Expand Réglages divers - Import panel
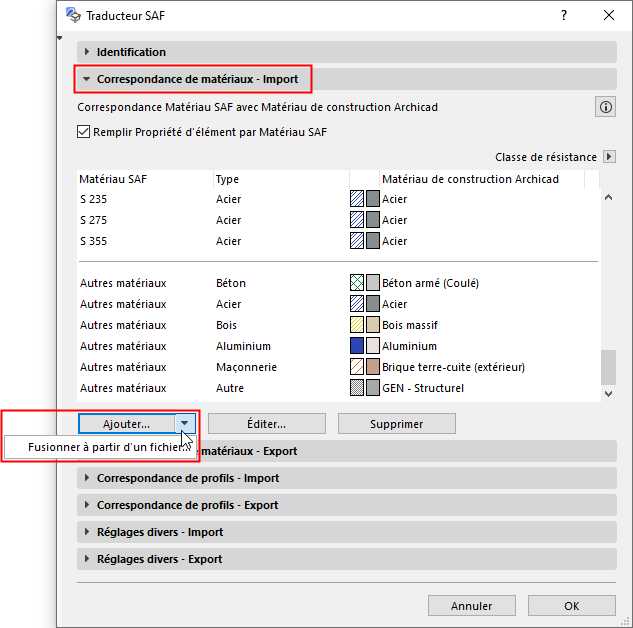The height and width of the screenshot is (628, 633). click(x=347, y=532)
